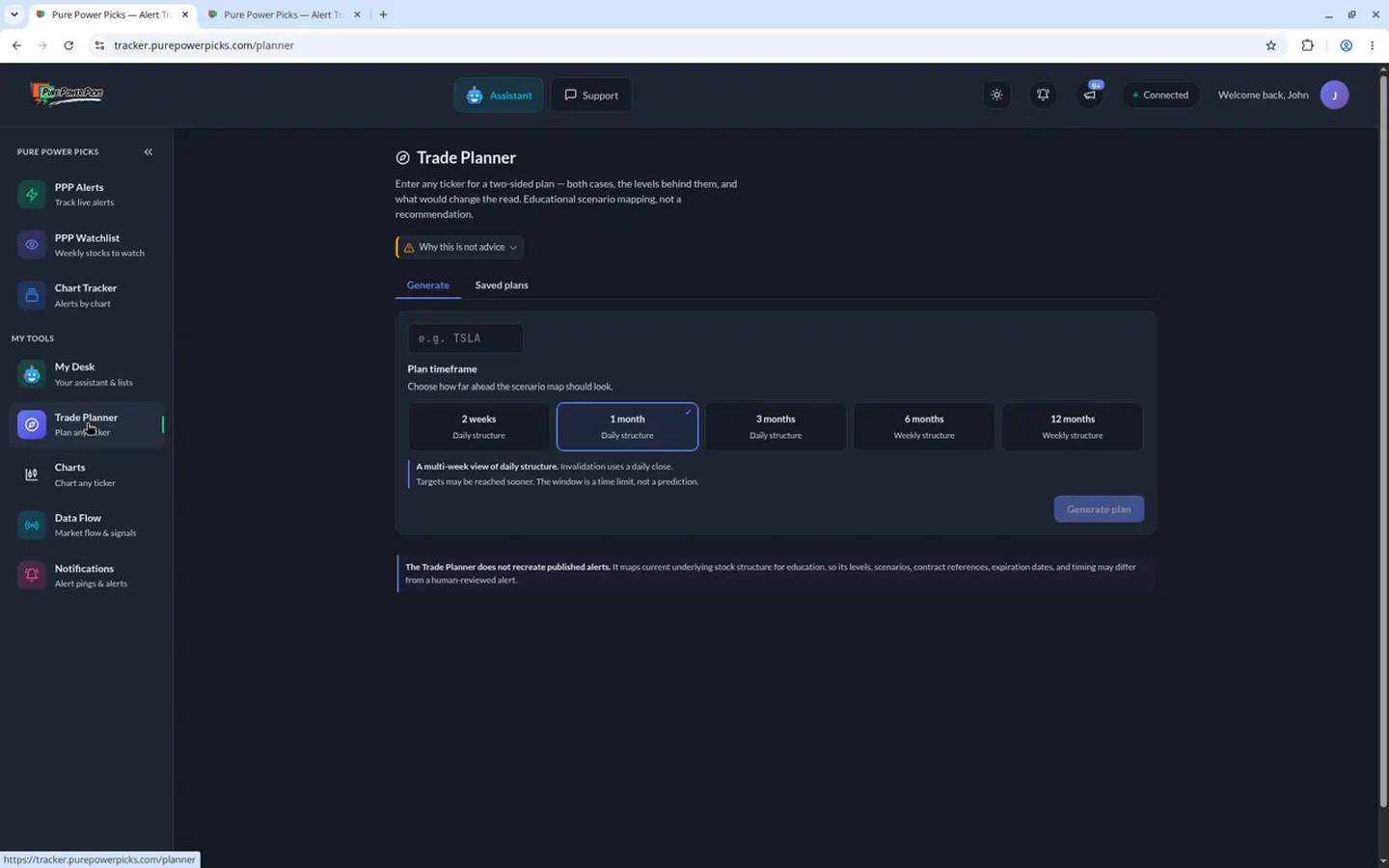Open announcements megaphone icon with badge
Screen dimensions: 1389x868
click(x=1090, y=94)
